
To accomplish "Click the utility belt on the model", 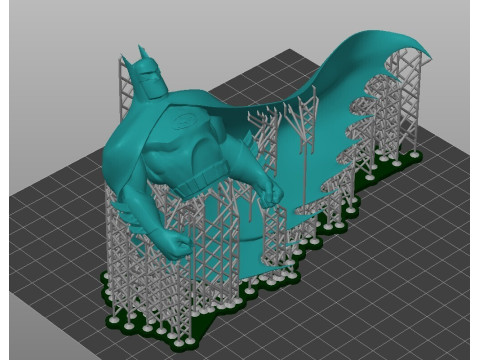I will click(x=201, y=179).
